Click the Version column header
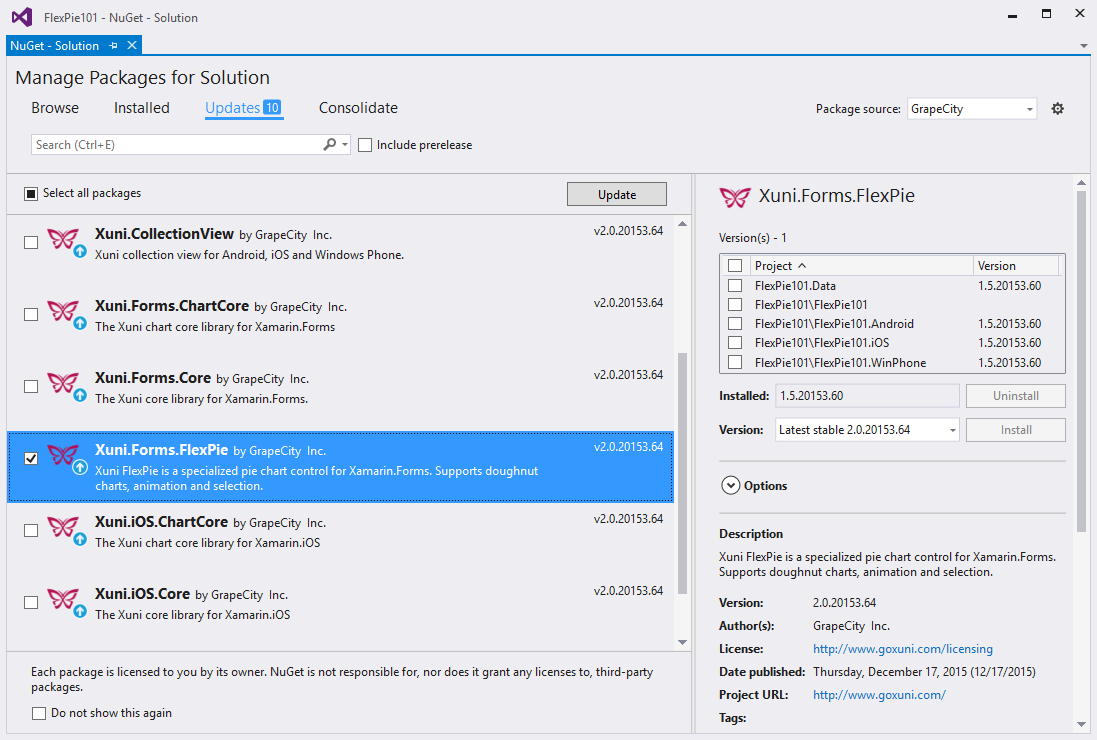 pos(1016,266)
